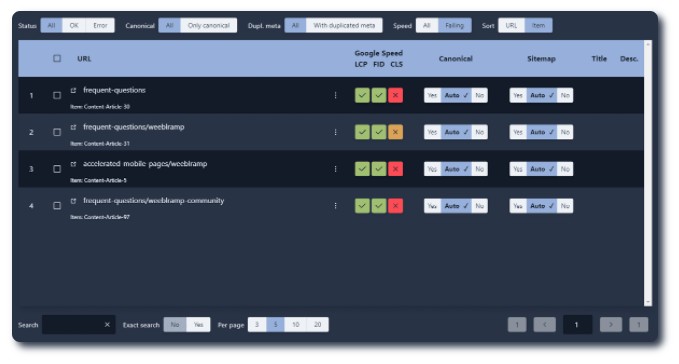Click the Sitemap column header
The width and height of the screenshot is (679, 364).
pyautogui.click(x=541, y=58)
